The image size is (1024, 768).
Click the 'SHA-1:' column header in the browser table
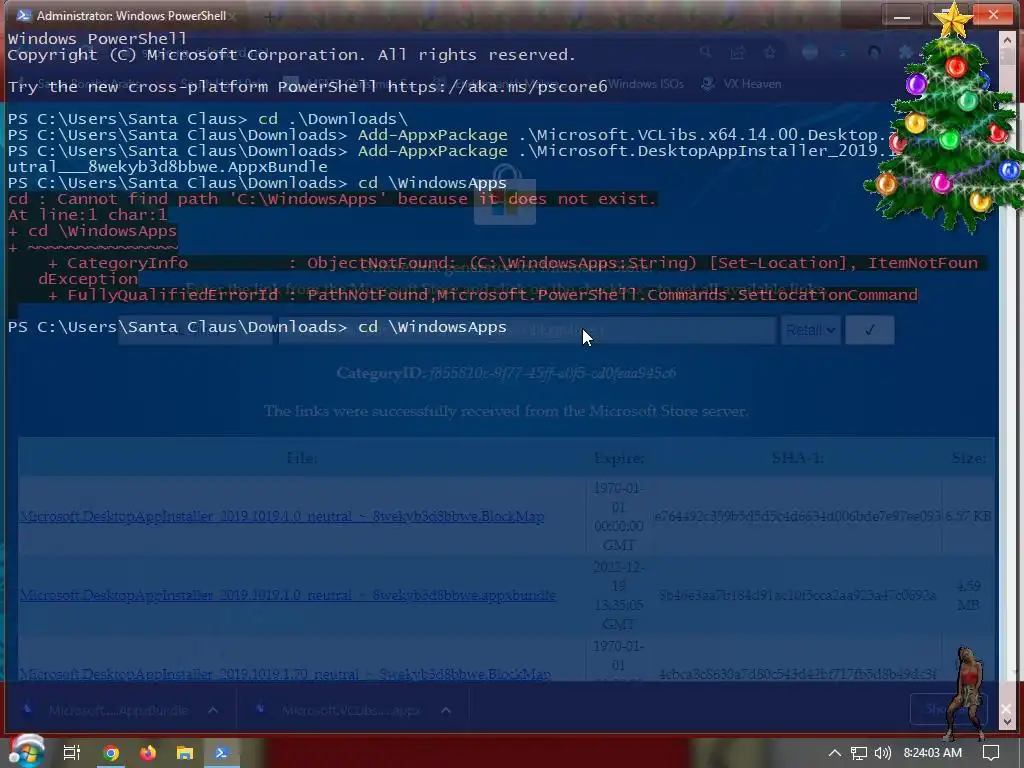[797, 458]
